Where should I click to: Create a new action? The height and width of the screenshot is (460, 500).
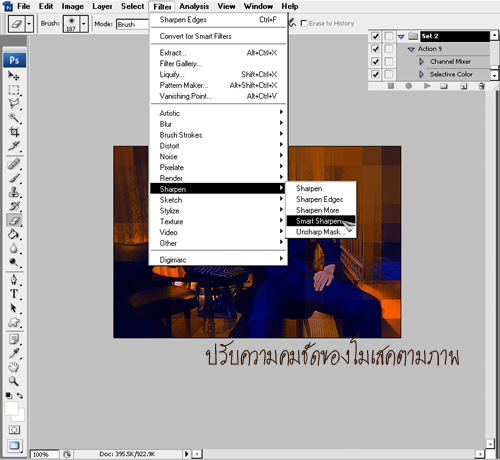pos(463,86)
